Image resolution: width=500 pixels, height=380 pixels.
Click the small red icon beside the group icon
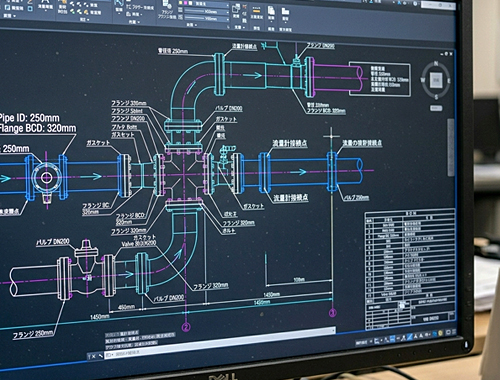tap(244, 7)
